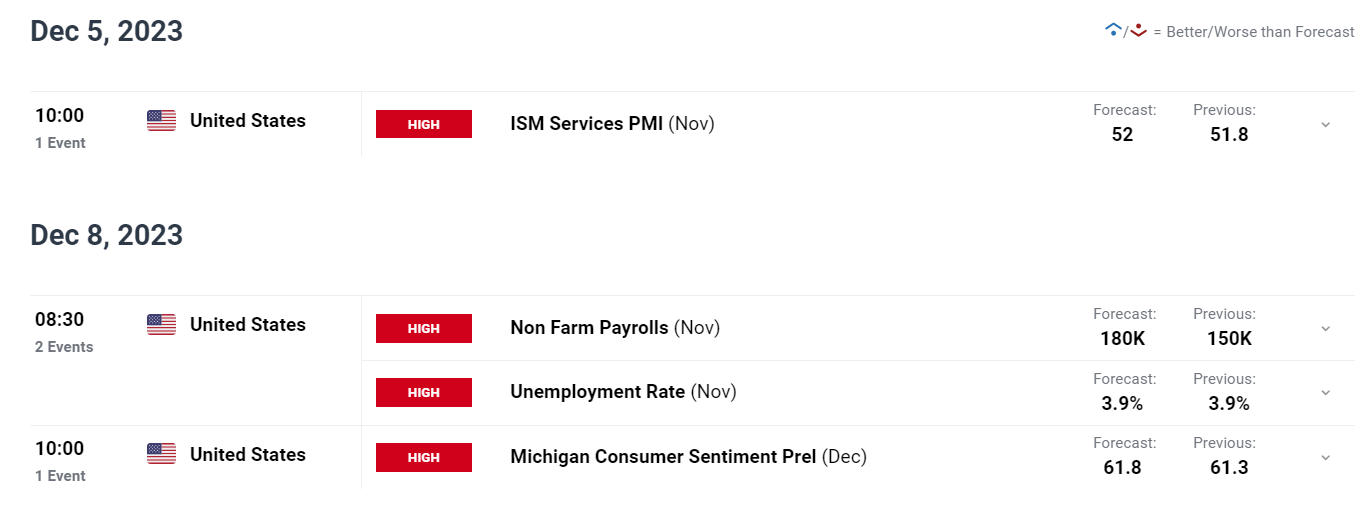Select the Dec 8, 2023 date heading
Image resolution: width=1368 pixels, height=528 pixels.
pos(107,235)
